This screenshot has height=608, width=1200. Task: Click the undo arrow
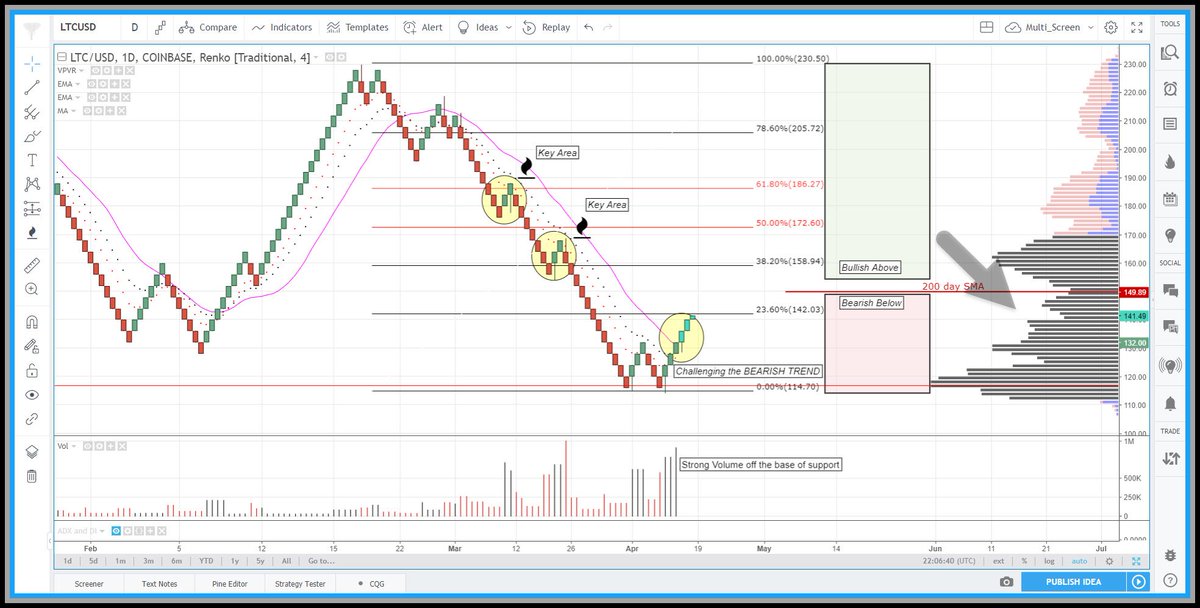tap(588, 27)
